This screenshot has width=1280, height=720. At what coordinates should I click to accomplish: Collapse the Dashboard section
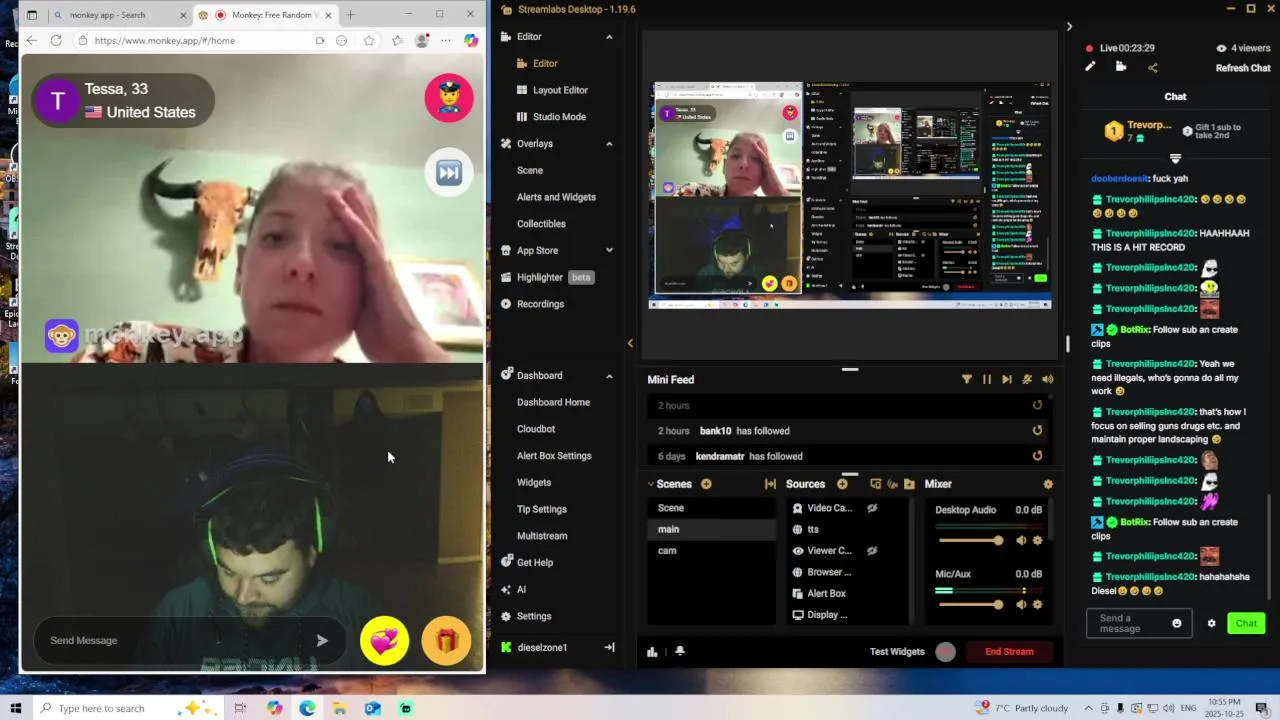pos(609,376)
